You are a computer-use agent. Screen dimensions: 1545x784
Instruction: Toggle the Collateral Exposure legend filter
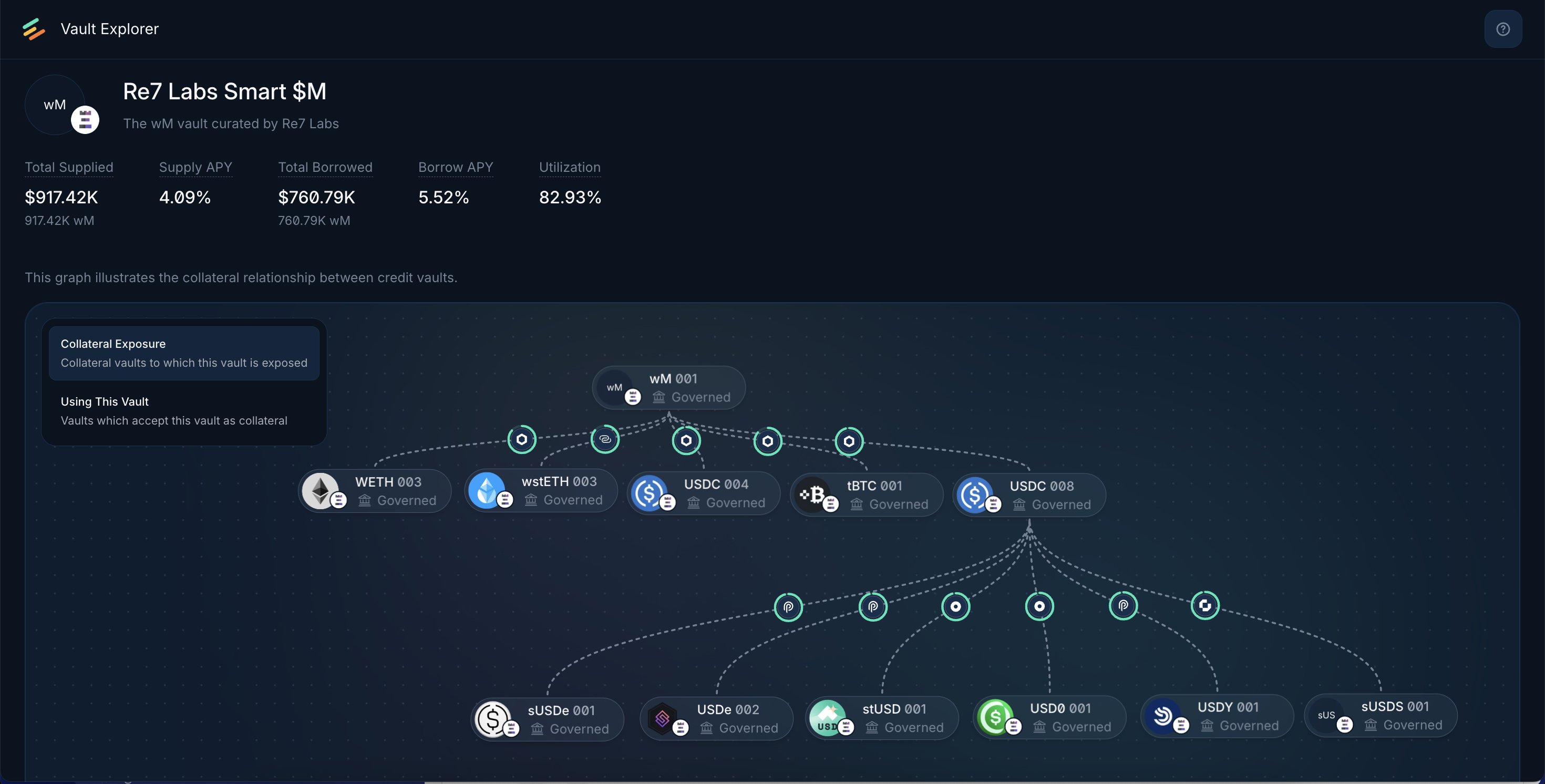coord(183,352)
